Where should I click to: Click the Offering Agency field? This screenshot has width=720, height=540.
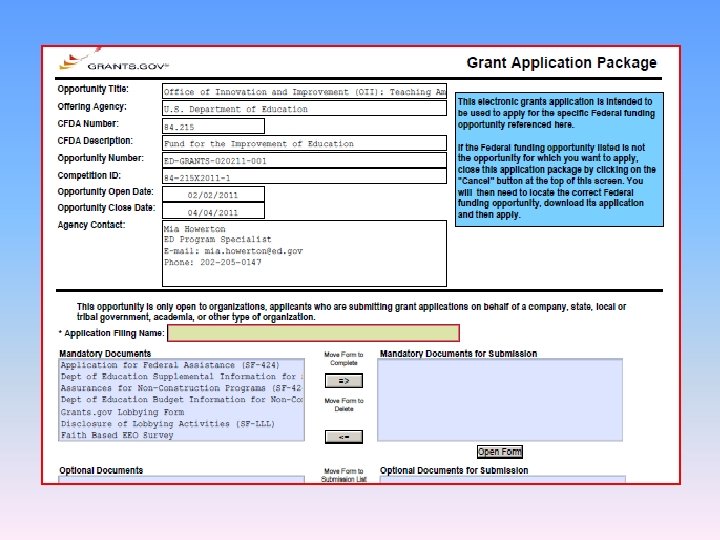304,108
